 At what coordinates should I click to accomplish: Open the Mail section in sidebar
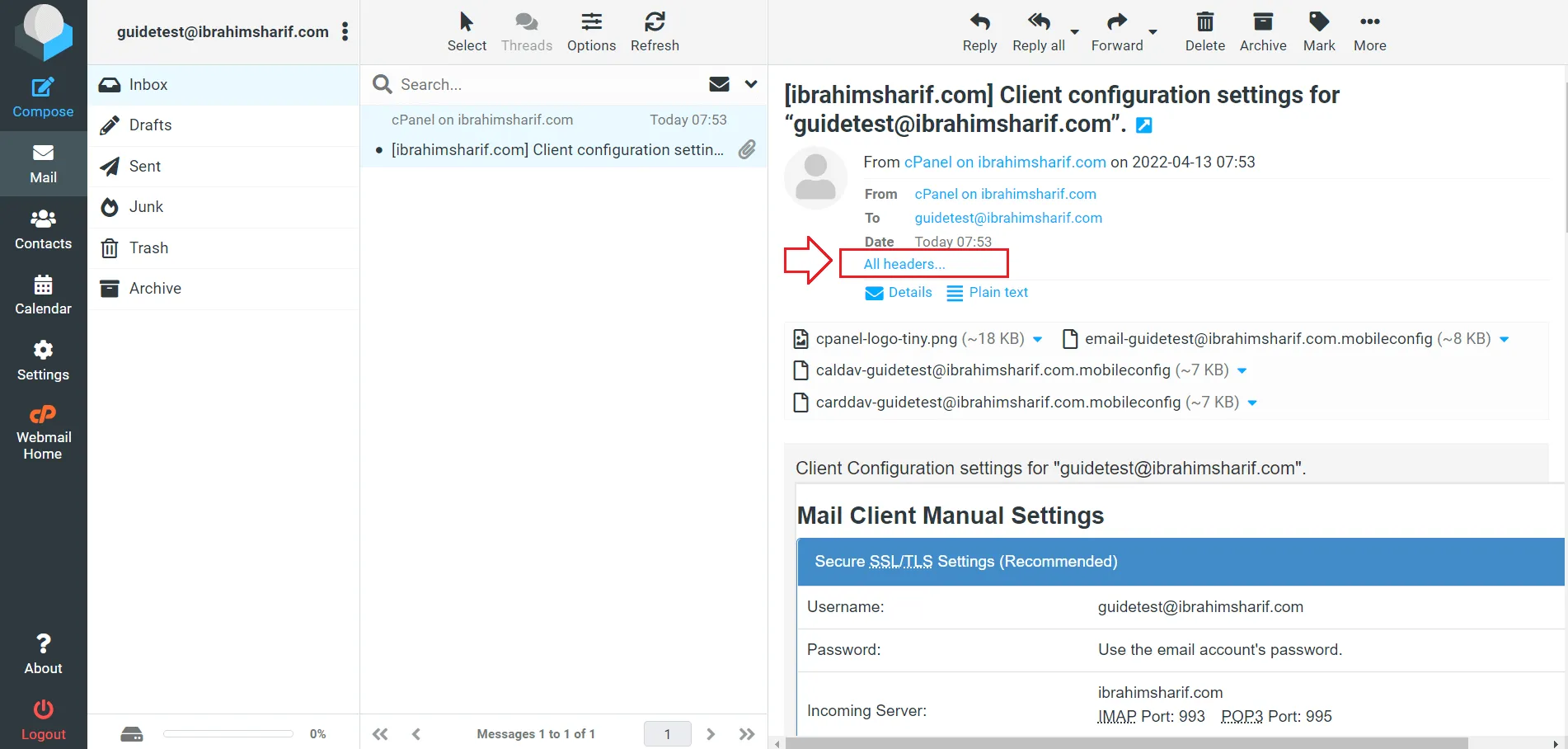43,163
